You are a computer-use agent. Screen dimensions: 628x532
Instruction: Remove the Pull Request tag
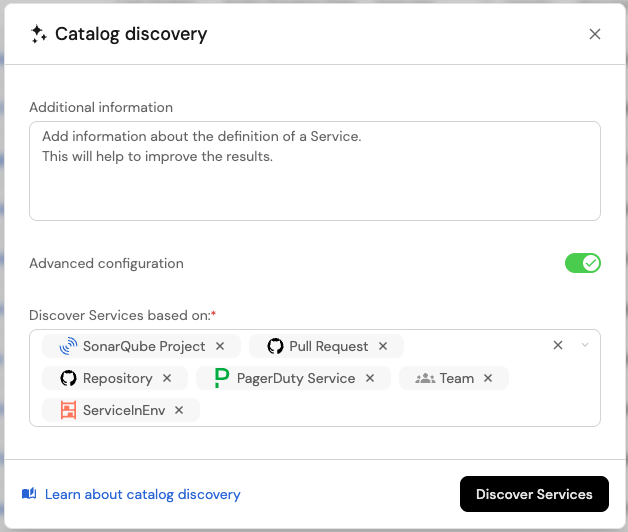[383, 346]
